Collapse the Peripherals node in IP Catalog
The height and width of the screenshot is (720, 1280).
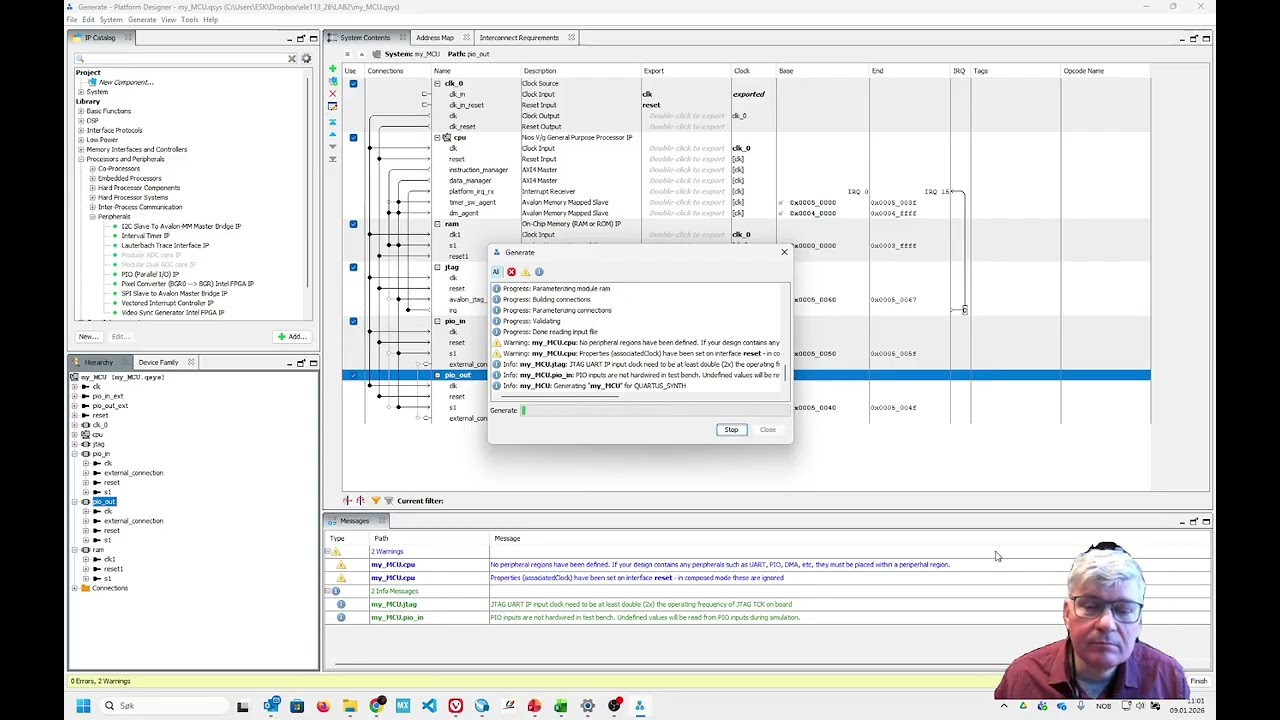pos(92,217)
